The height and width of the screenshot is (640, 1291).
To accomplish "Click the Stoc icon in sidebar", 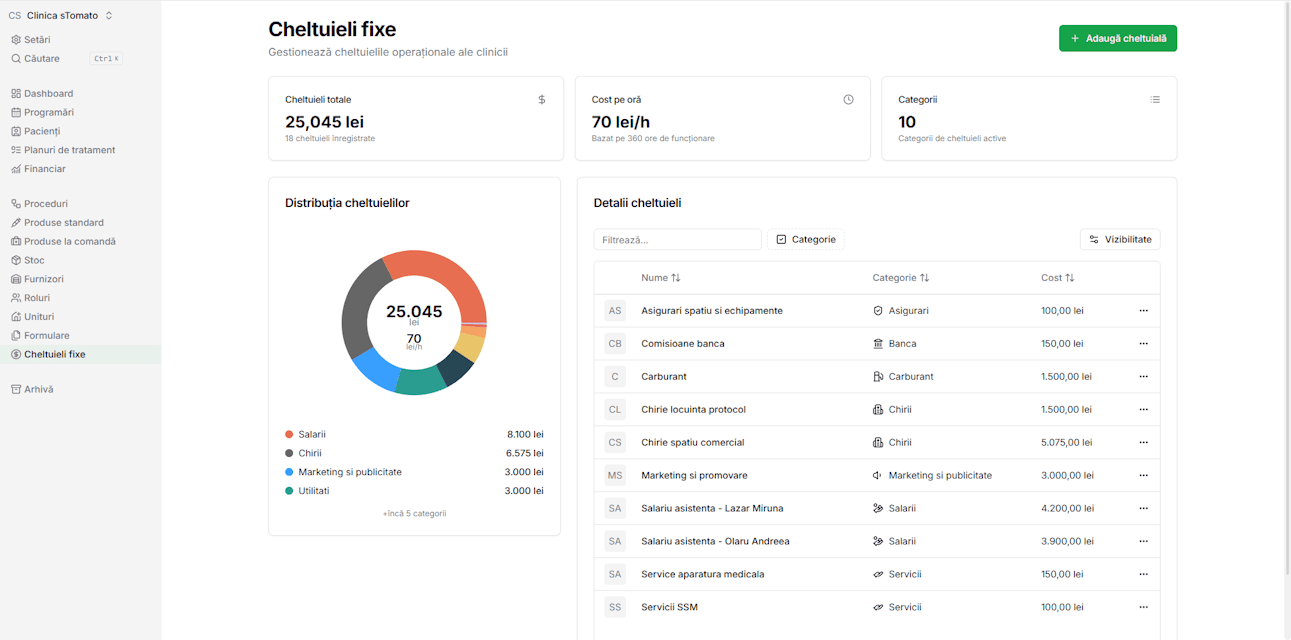I will click(x=16, y=260).
